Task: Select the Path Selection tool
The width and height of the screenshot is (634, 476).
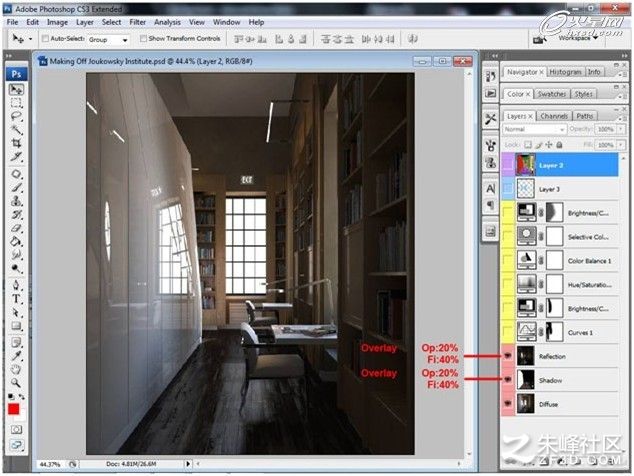Action: [x=16, y=312]
